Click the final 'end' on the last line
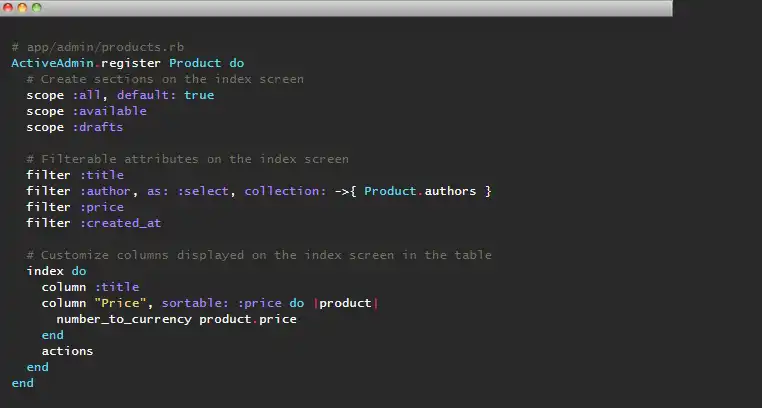Viewport: 762px width, 408px height. [23, 383]
